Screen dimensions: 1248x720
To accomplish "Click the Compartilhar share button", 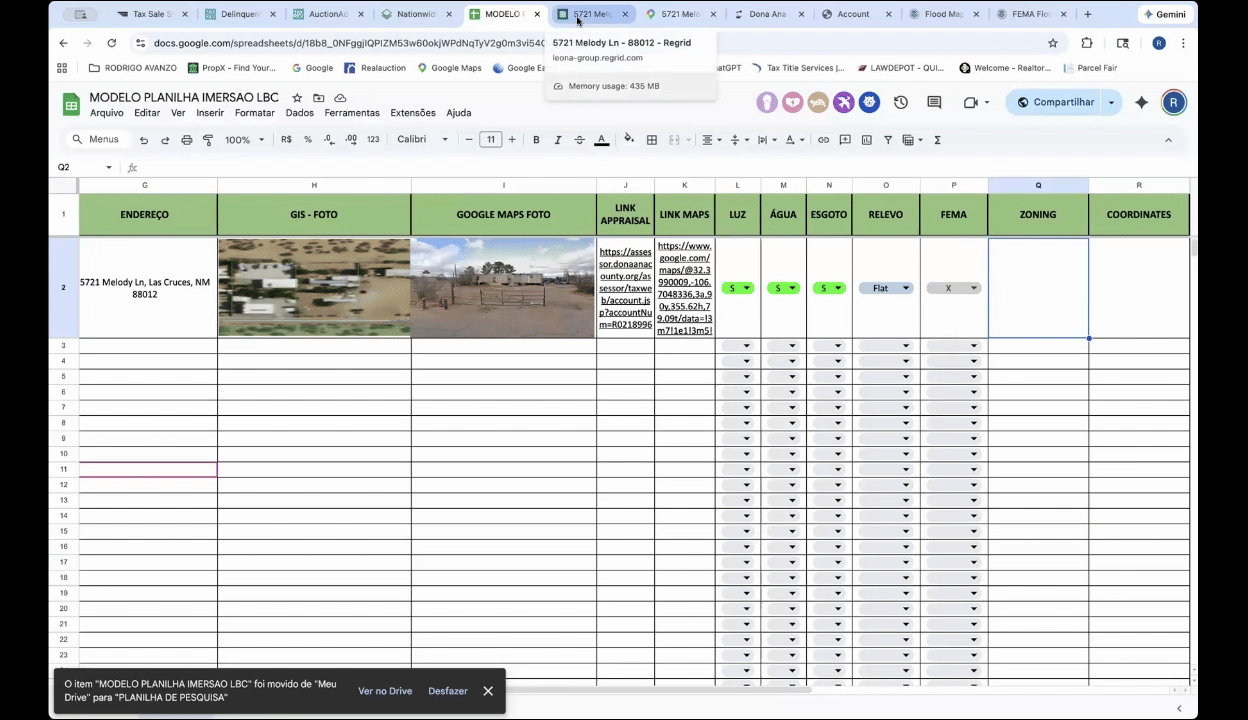I will click(1055, 102).
